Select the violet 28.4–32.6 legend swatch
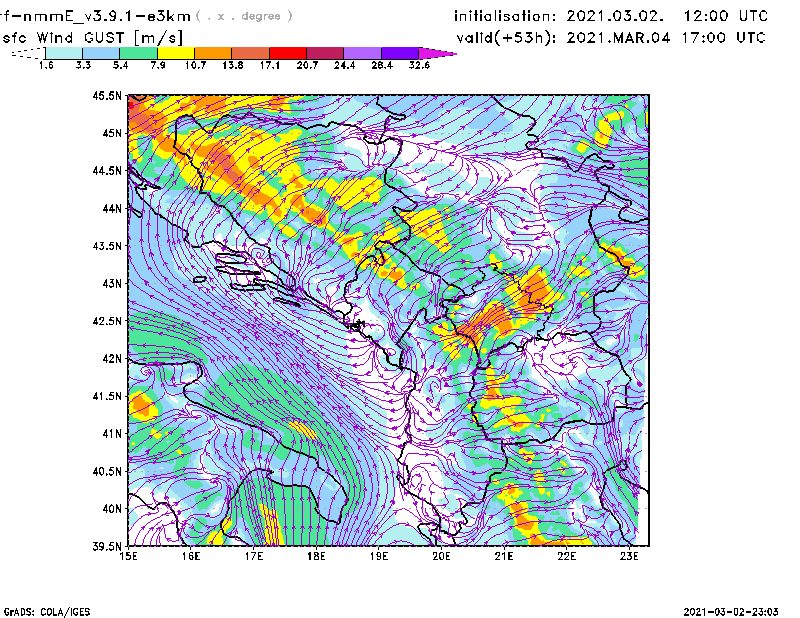Image resolution: width=800 pixels, height=618 pixels. (x=400, y=53)
